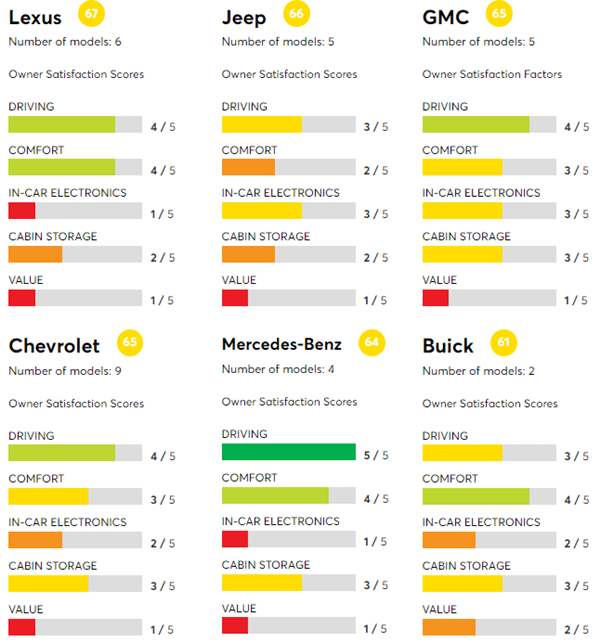This screenshot has width=600, height=642.
Task: Click the GMC 'Owner Satisfaction Factors' label
Action: tap(492, 74)
